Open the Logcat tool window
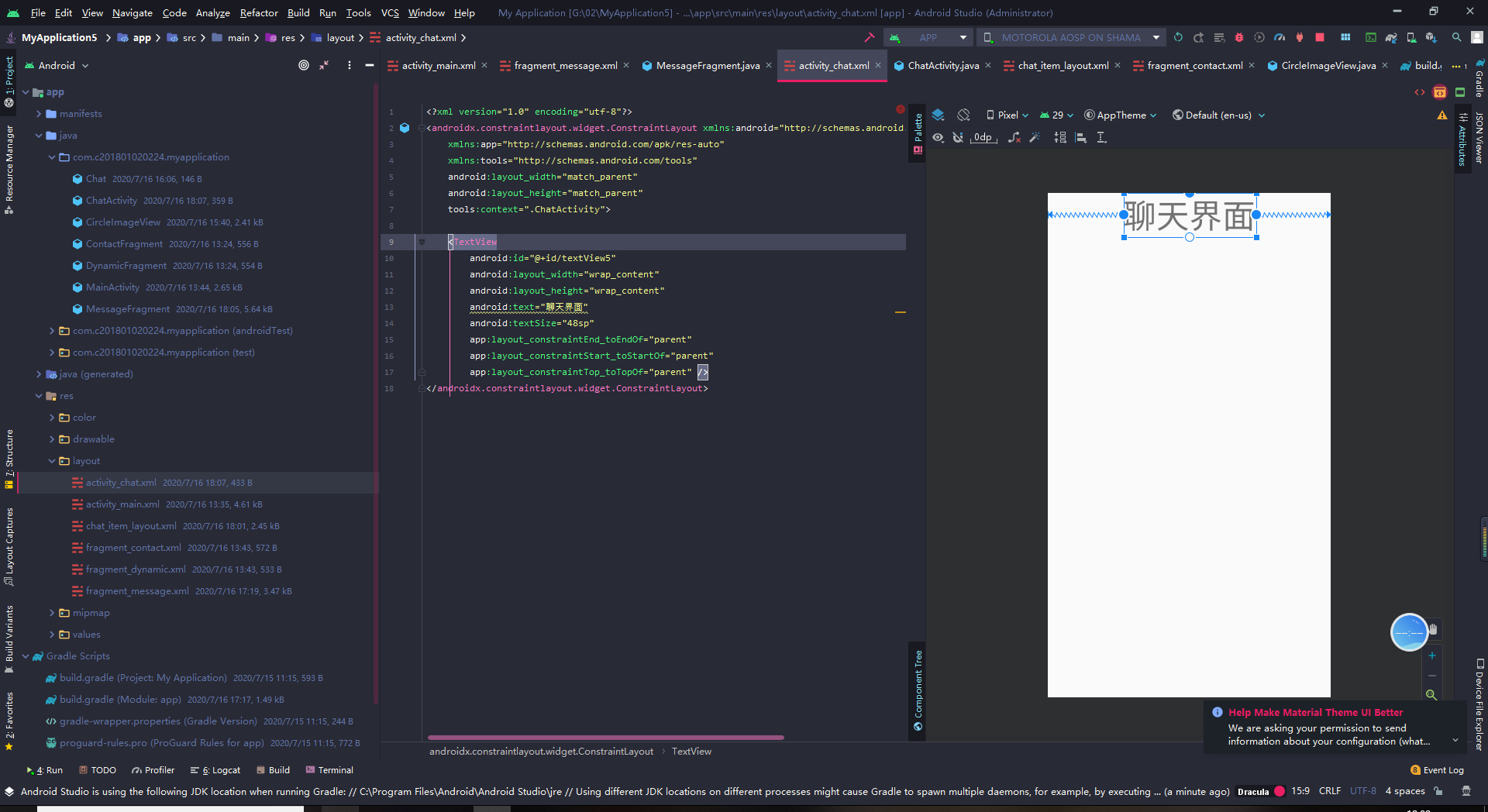The width and height of the screenshot is (1488, 812). pyautogui.click(x=215, y=770)
